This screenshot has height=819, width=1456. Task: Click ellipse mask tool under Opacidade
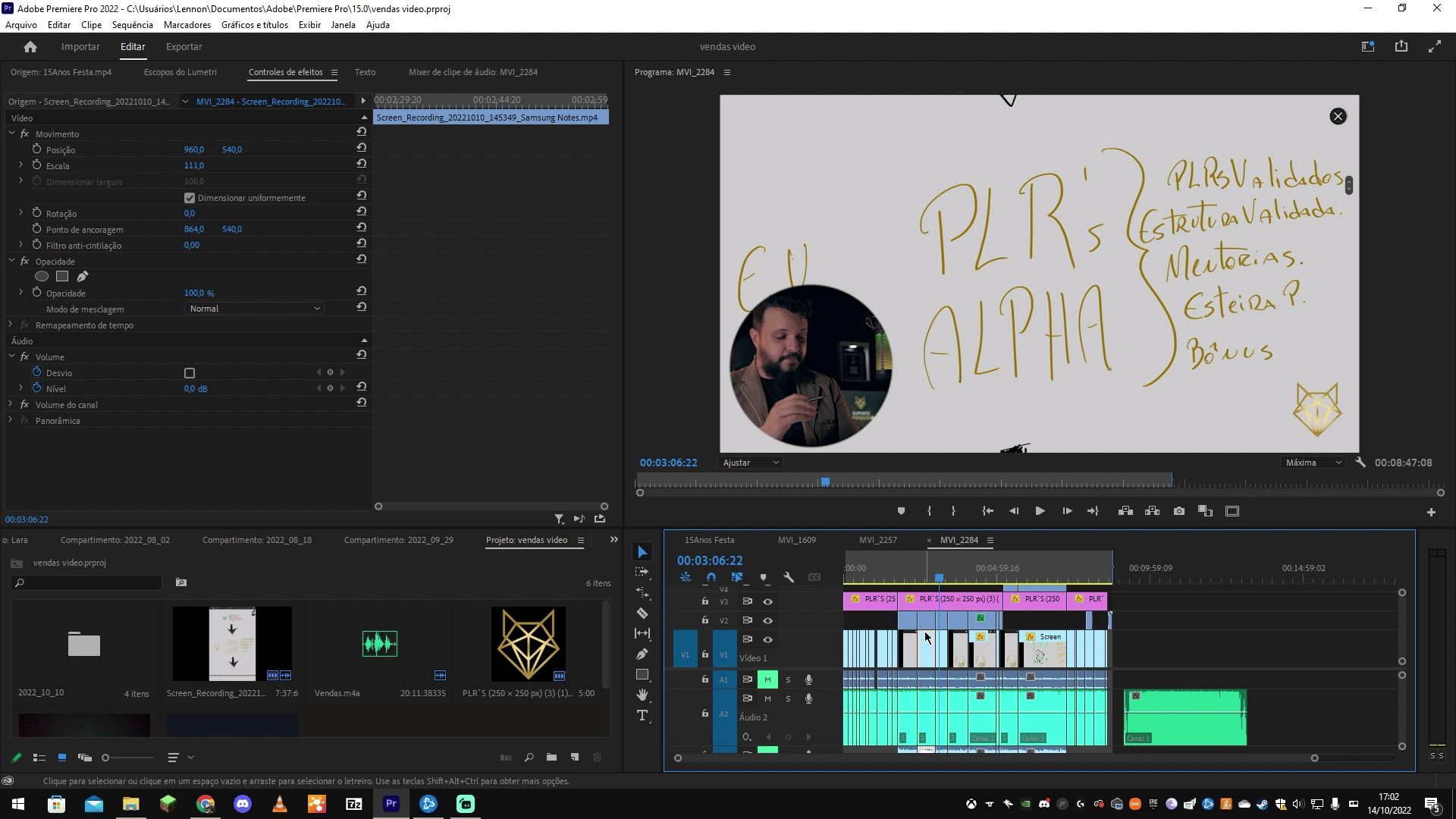pyautogui.click(x=42, y=277)
